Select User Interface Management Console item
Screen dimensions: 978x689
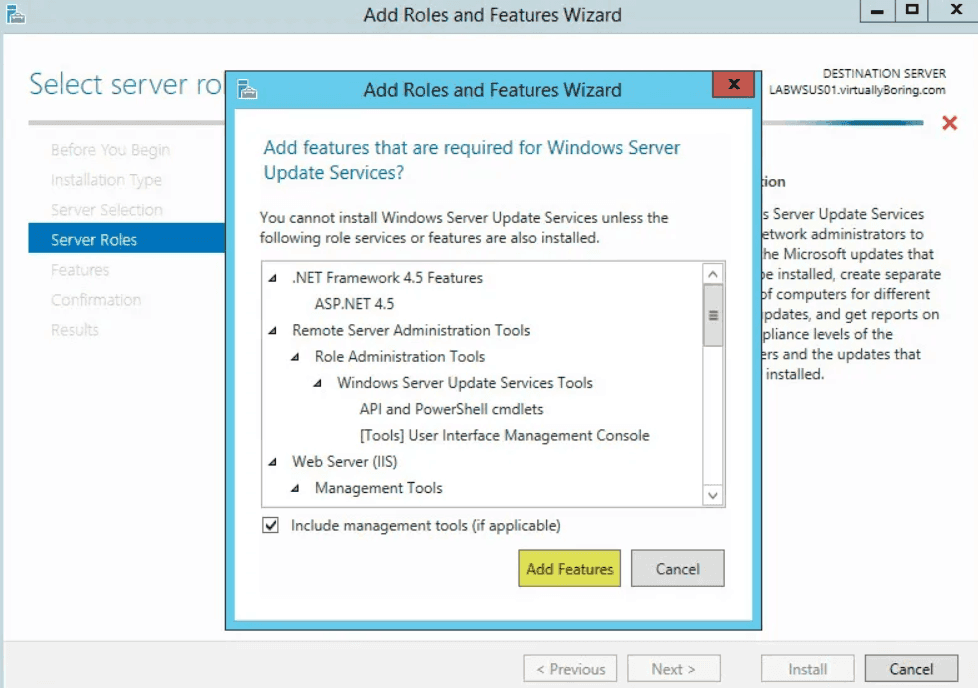[x=505, y=435]
